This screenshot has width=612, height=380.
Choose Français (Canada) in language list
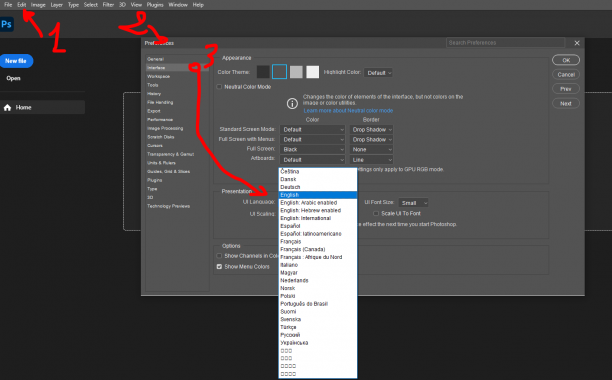click(318, 249)
